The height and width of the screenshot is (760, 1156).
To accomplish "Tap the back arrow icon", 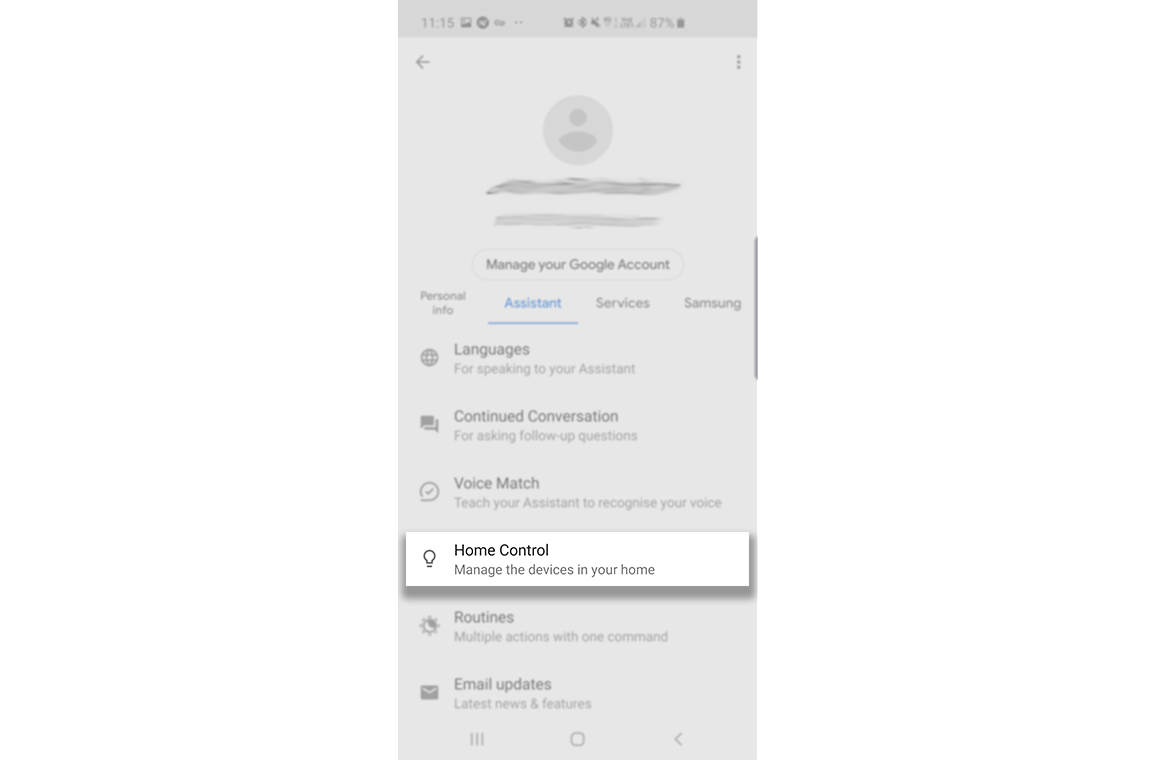I will tap(422, 62).
